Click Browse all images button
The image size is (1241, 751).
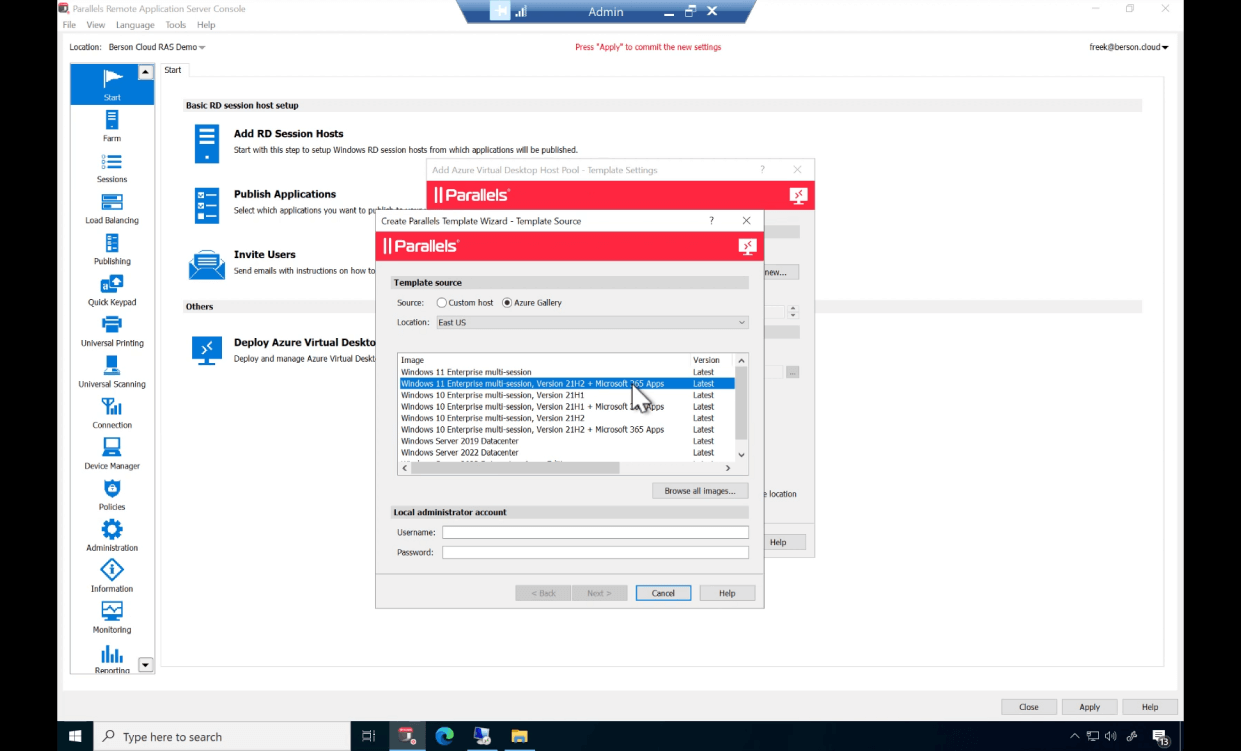coord(699,491)
